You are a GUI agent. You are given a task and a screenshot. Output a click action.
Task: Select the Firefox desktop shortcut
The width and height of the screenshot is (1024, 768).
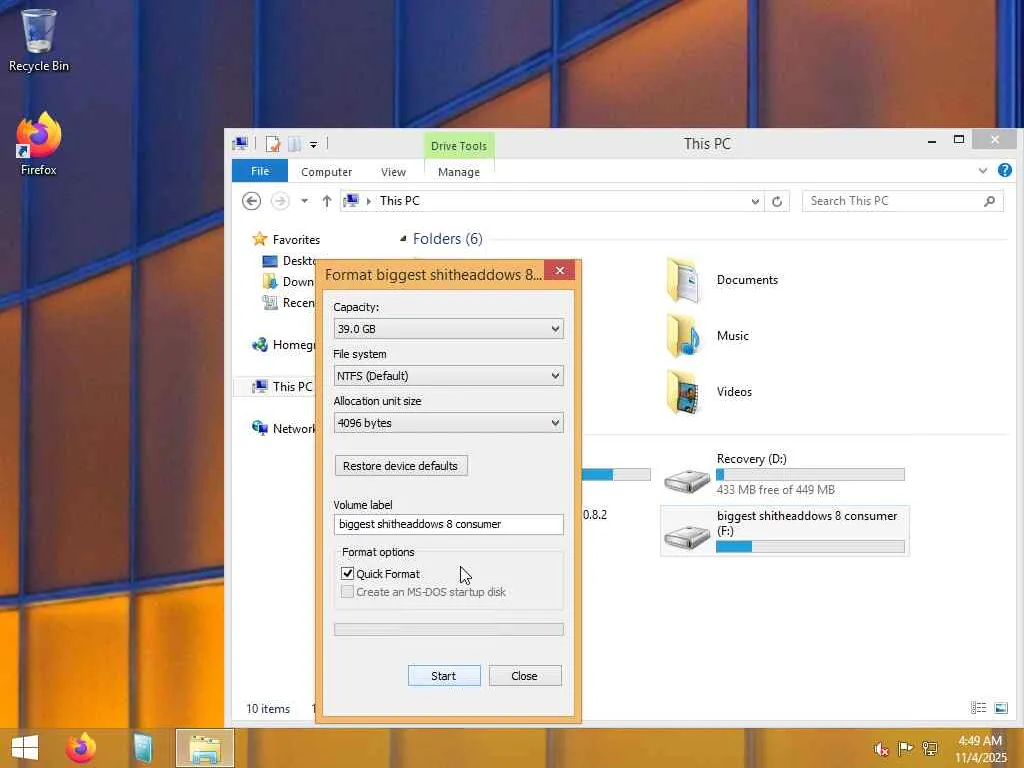pyautogui.click(x=39, y=144)
